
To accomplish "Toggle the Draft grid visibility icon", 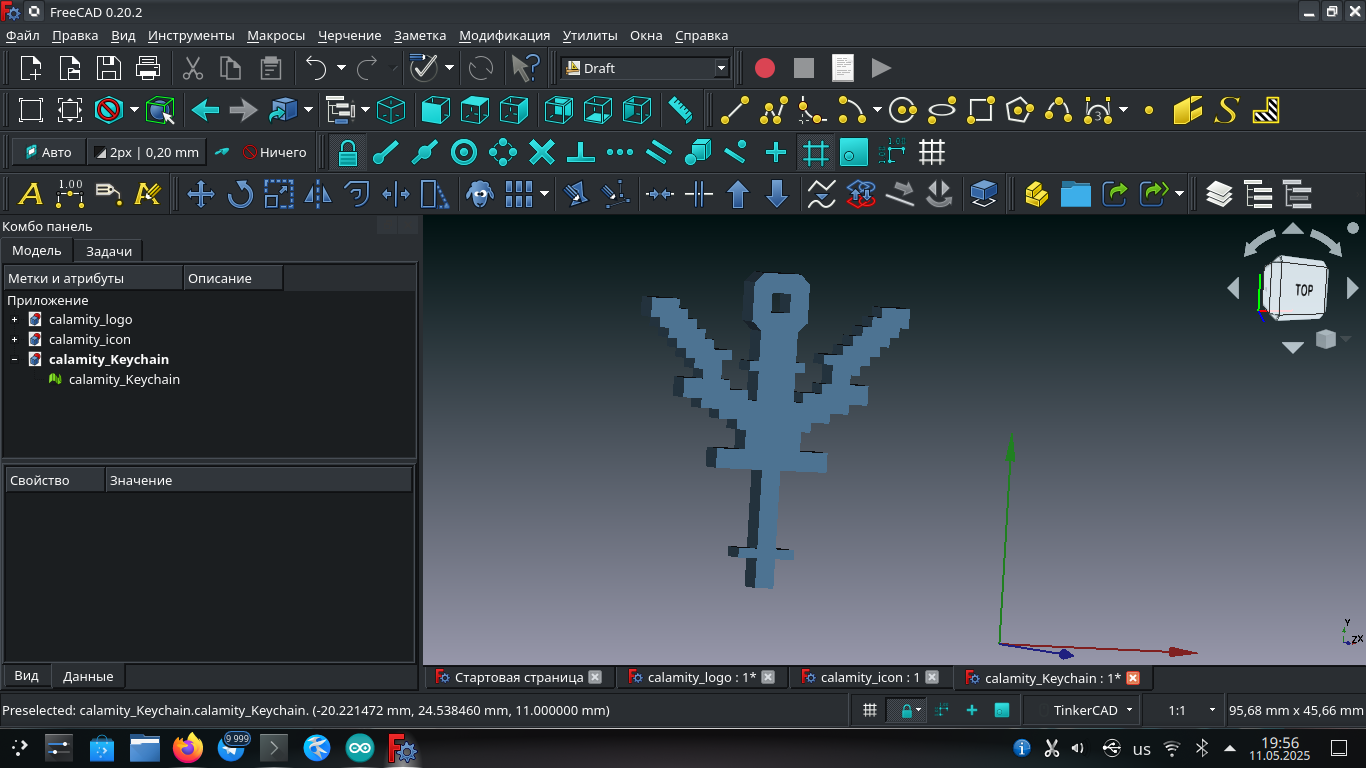I will (x=932, y=152).
